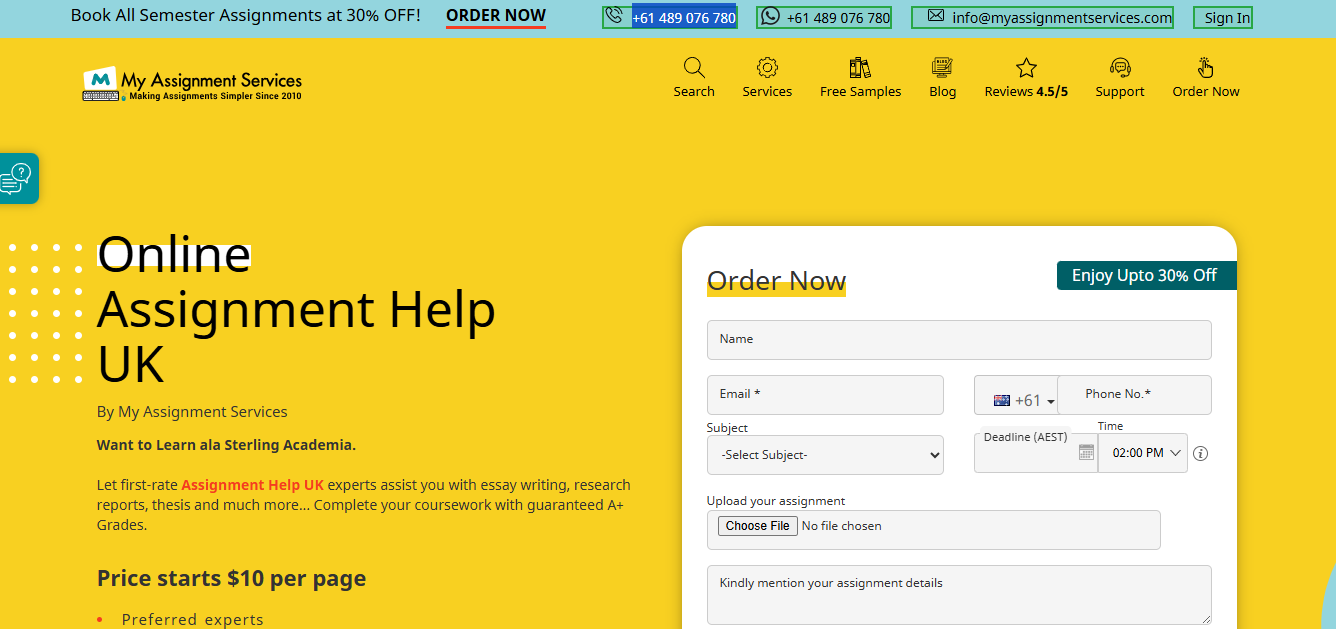1336x629 pixels.
Task: Click 'Online Assignment Help UK' heading
Action: pos(296,309)
